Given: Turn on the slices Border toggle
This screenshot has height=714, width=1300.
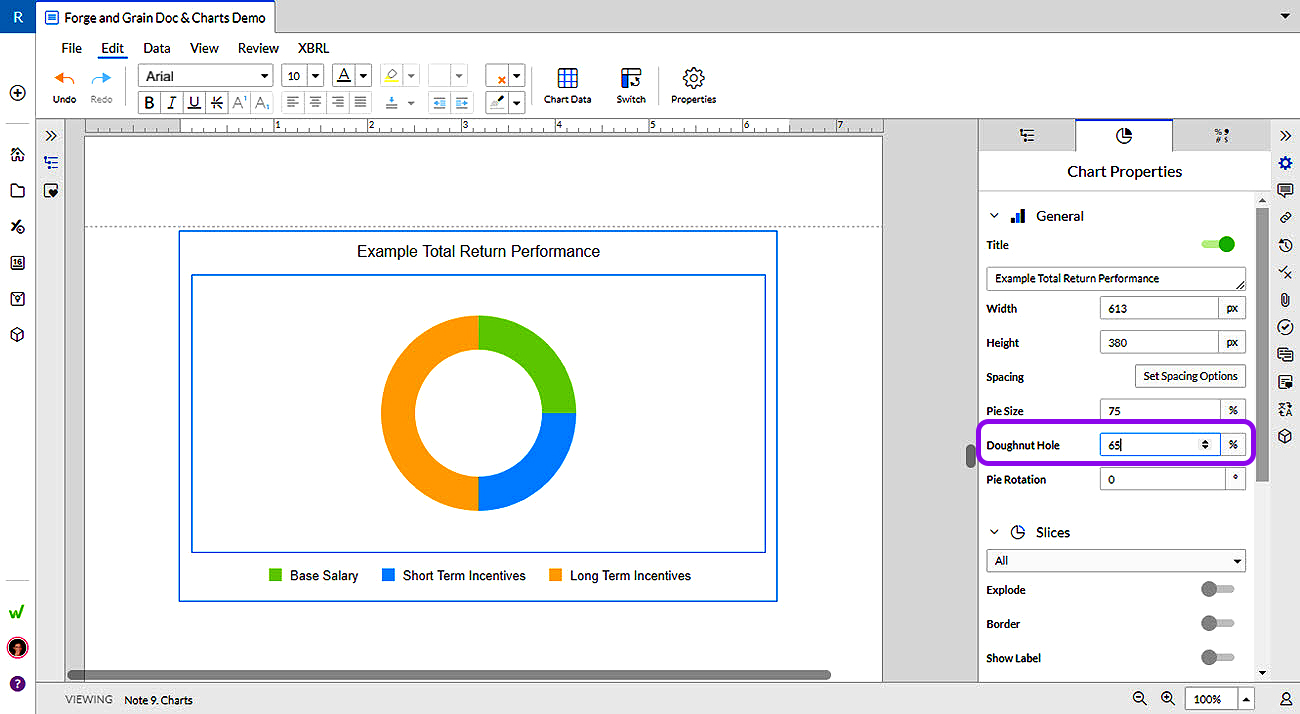Looking at the screenshot, I should (x=1217, y=623).
